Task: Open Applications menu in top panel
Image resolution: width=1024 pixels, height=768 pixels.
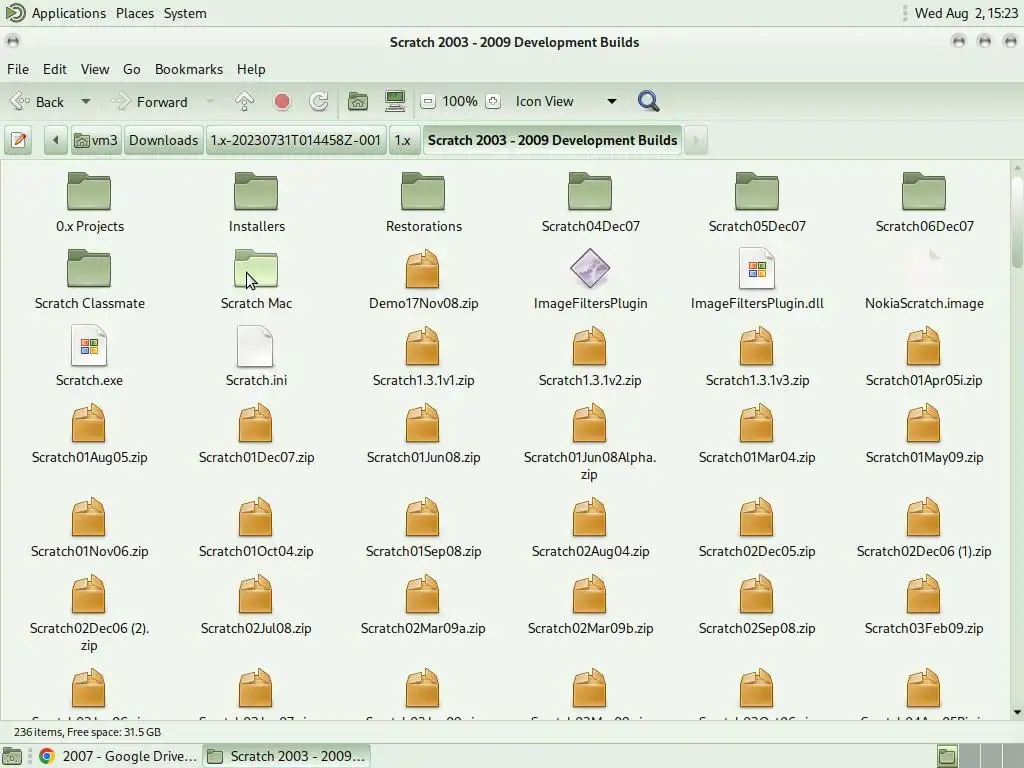Action: coord(69,13)
